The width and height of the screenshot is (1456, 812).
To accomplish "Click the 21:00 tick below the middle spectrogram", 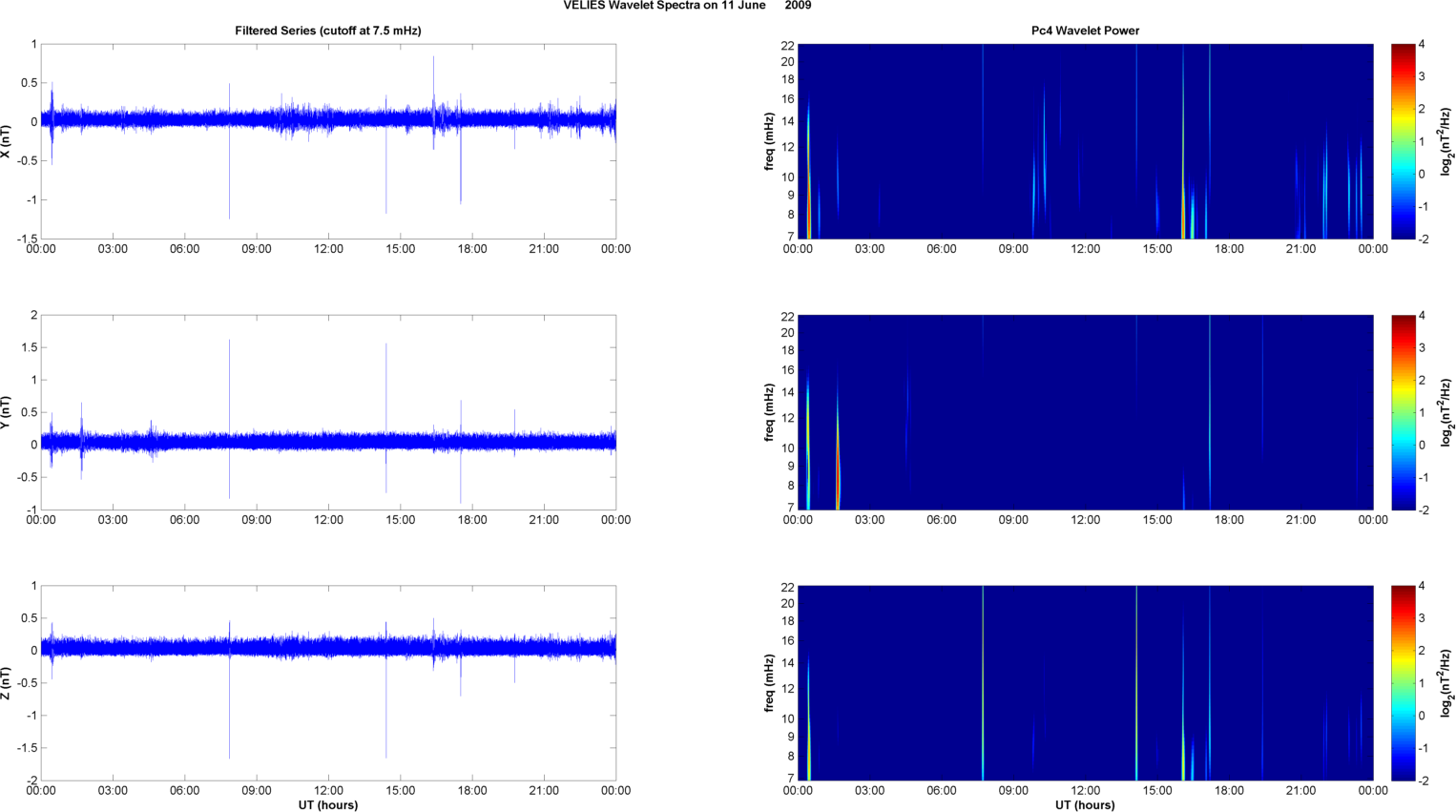I will tap(1300, 520).
